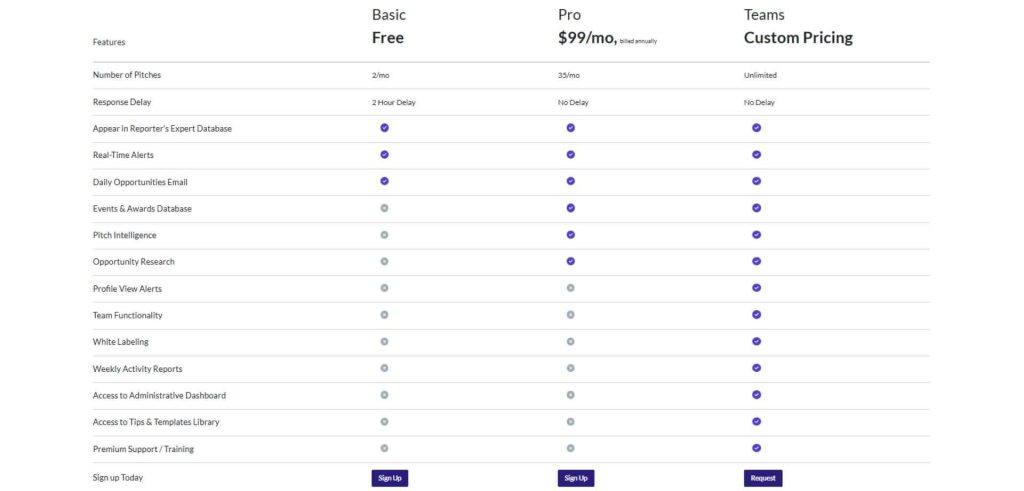Select the Teams Custom Pricing heading
The width and height of the screenshot is (1024, 491).
[x=798, y=38]
